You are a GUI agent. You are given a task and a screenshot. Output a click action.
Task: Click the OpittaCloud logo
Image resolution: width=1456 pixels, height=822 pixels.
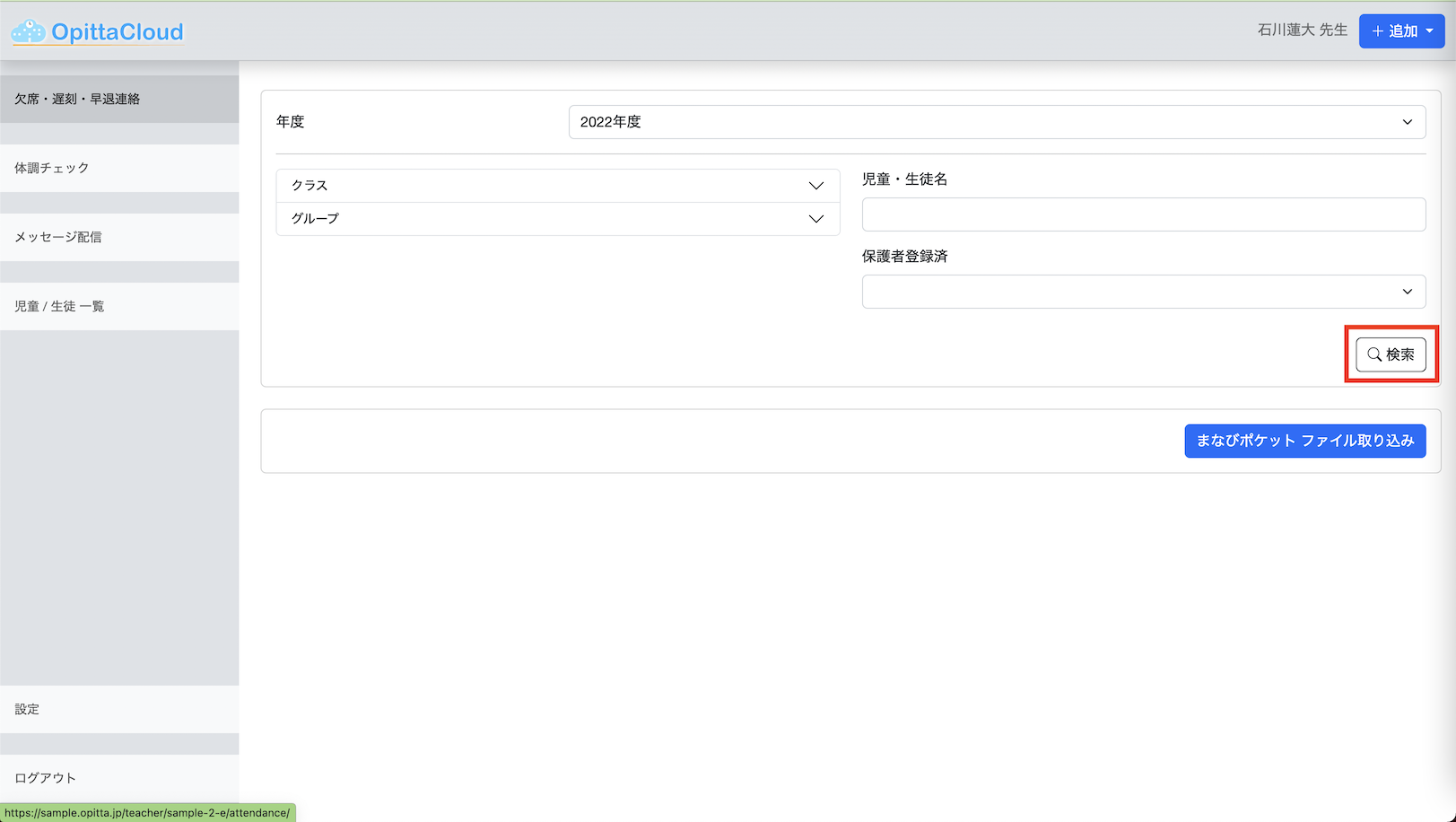click(97, 32)
